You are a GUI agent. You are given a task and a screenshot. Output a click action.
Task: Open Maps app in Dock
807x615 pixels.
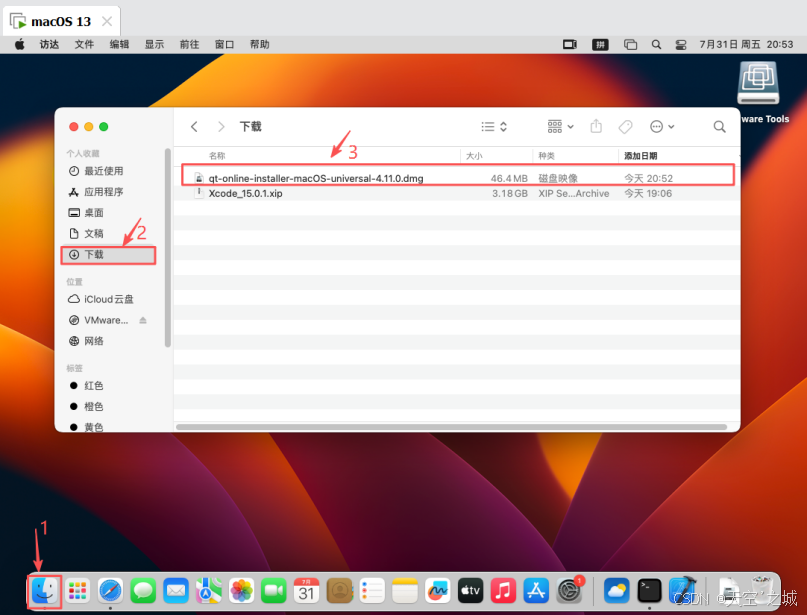pos(208,591)
